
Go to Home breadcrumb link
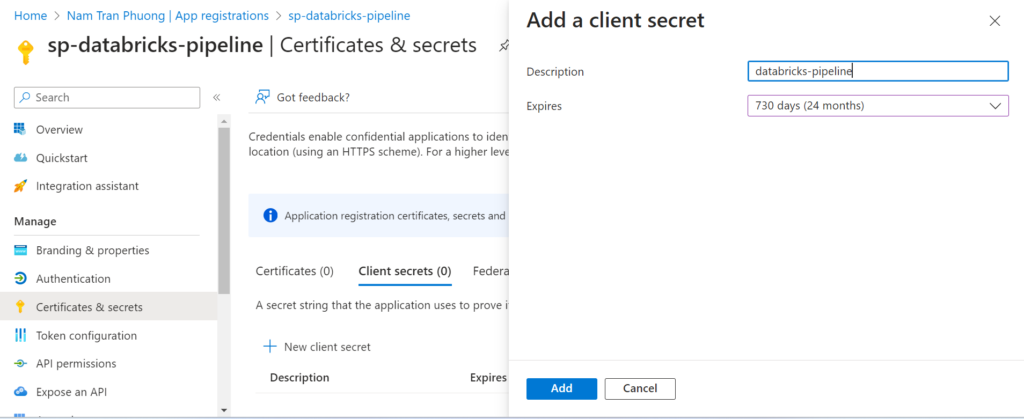pos(31,16)
